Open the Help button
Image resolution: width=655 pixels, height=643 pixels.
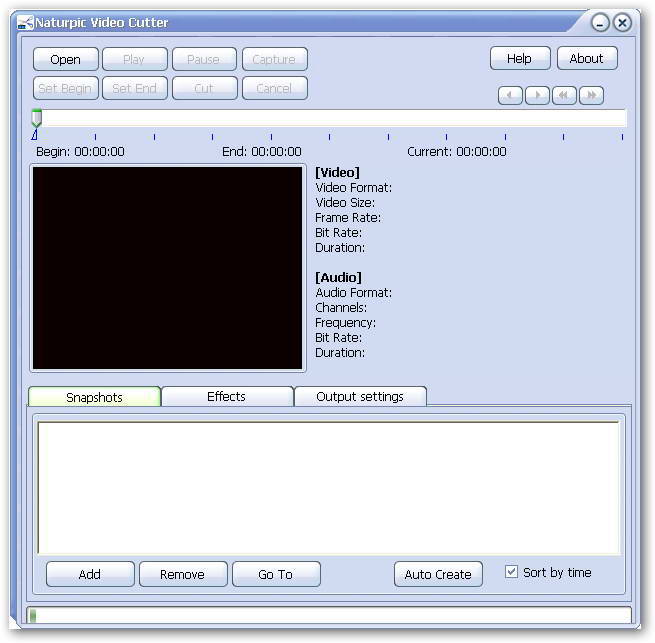tap(520, 58)
